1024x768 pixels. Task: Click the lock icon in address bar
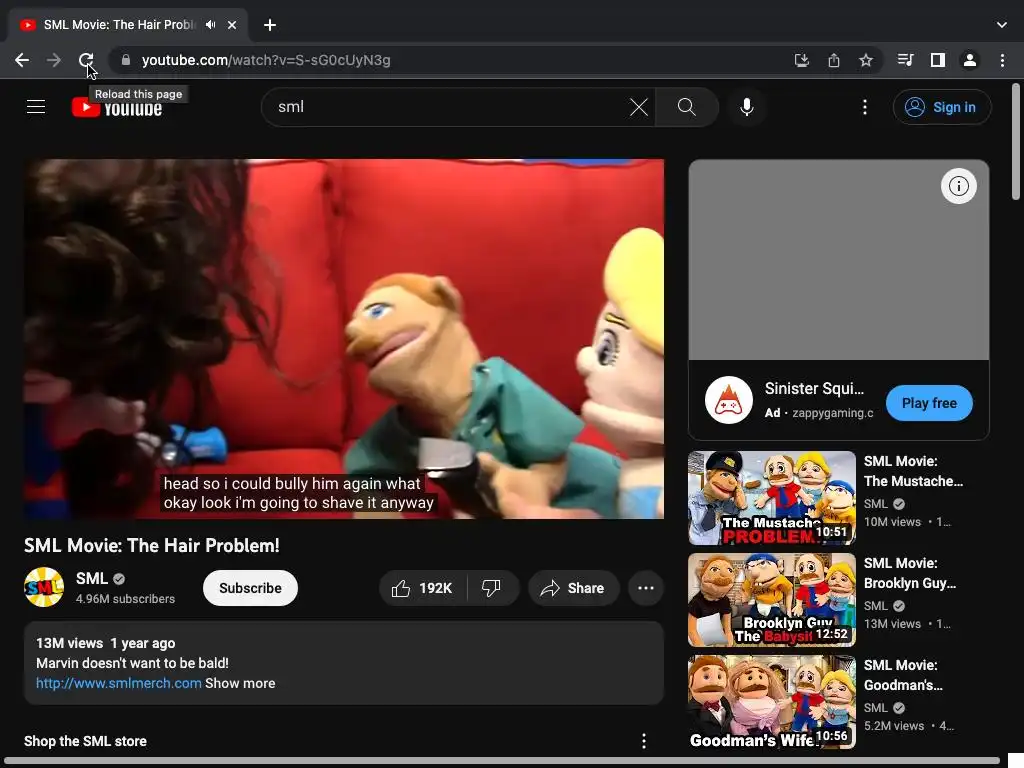point(126,60)
